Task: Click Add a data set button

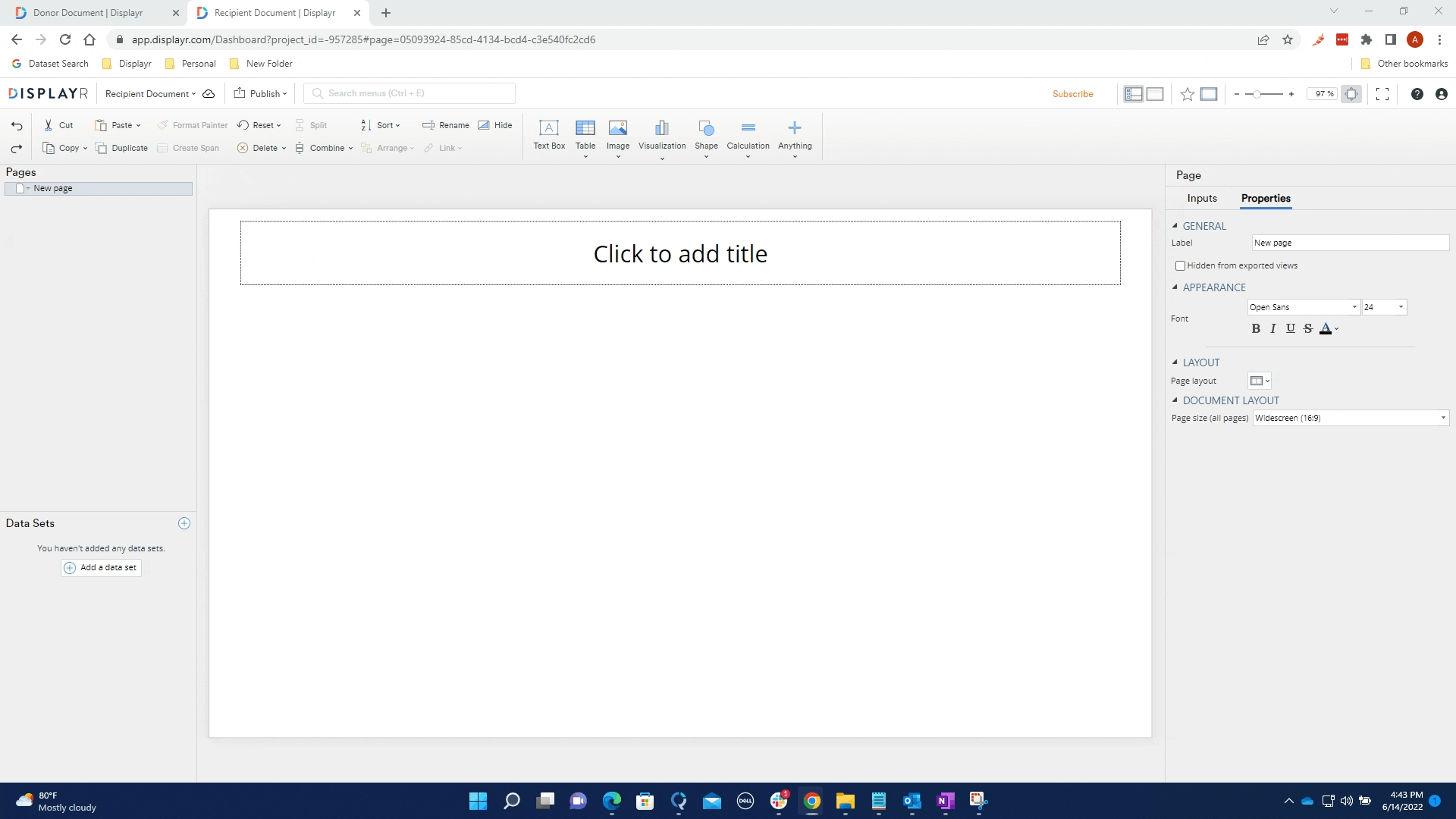Action: pyautogui.click(x=100, y=567)
